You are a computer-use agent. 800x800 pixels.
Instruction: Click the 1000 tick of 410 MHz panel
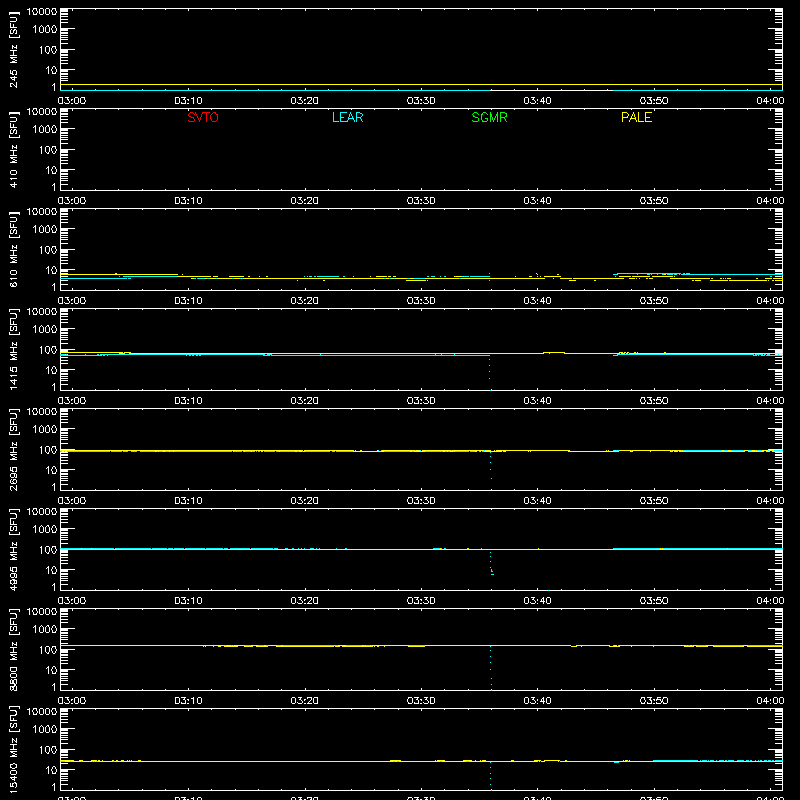coord(45,130)
